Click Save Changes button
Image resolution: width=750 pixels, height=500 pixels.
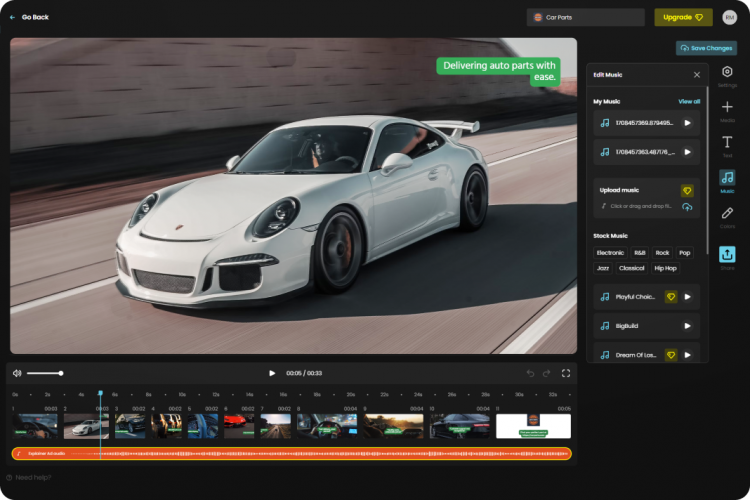point(706,48)
